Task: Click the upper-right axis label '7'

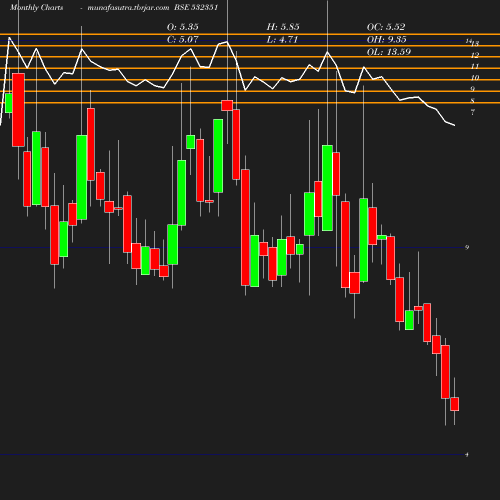Action: [473, 112]
